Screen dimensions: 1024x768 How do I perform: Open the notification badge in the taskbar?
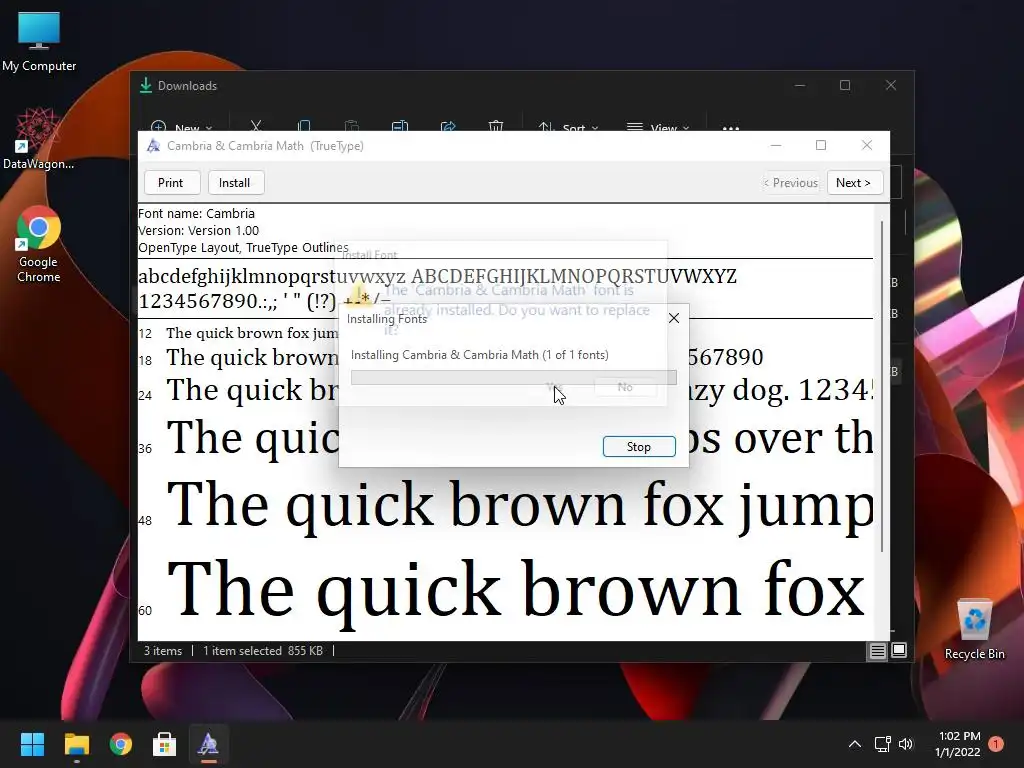(x=996, y=744)
